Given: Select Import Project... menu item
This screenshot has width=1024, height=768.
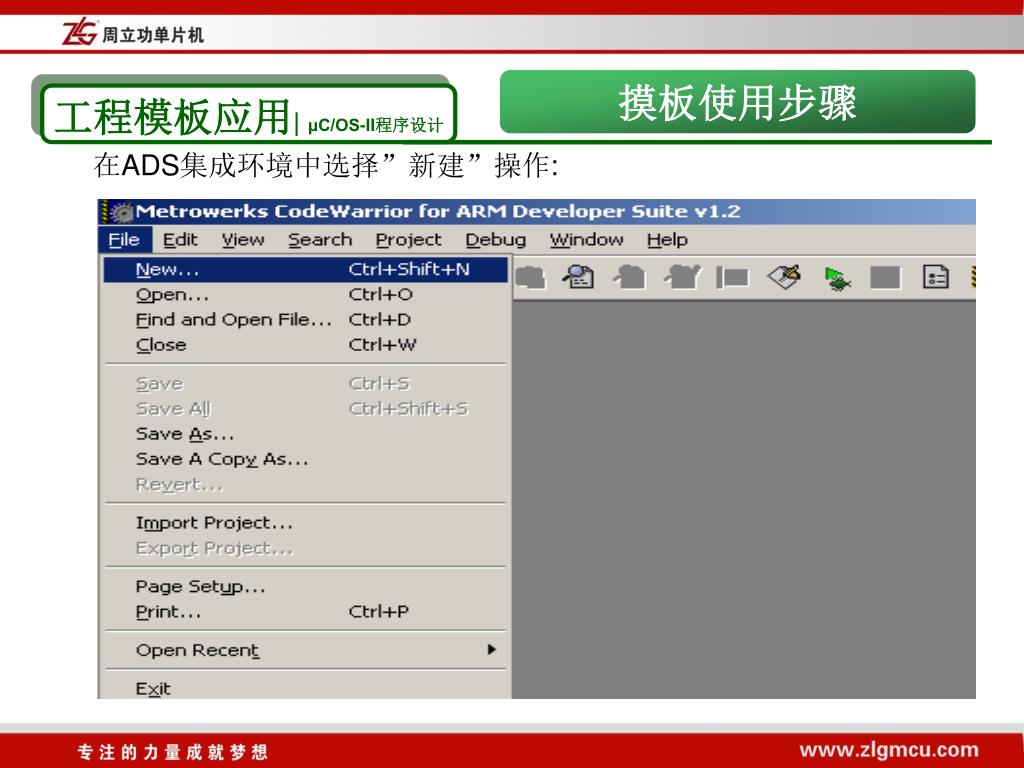Looking at the screenshot, I should point(306,523).
